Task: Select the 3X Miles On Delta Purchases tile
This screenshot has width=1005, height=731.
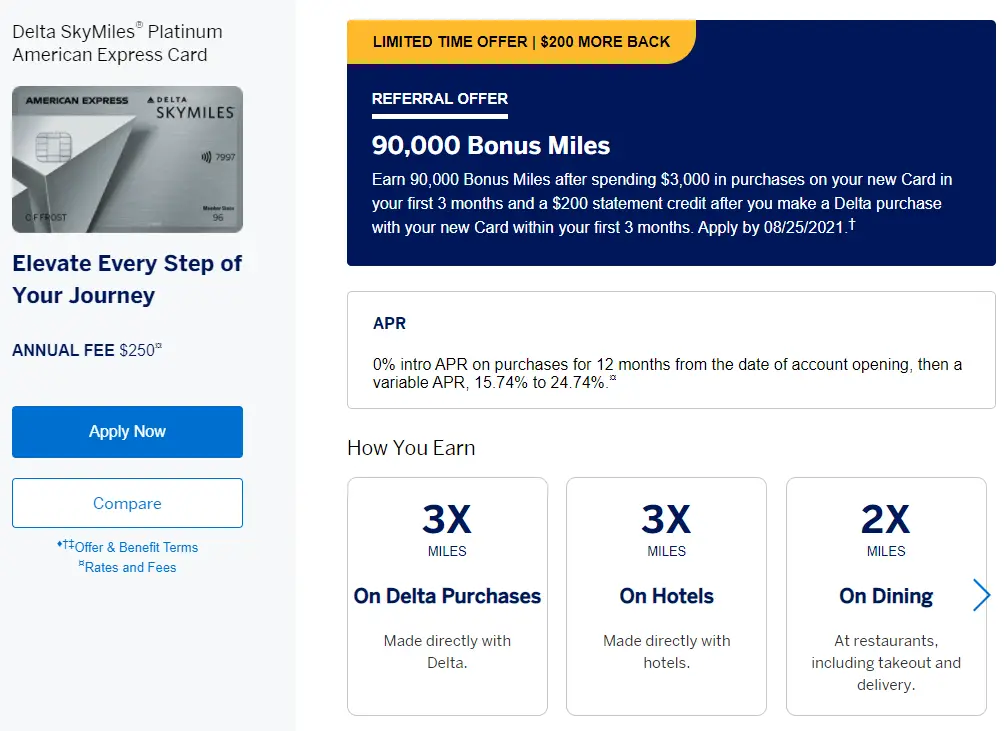Action: [x=447, y=596]
